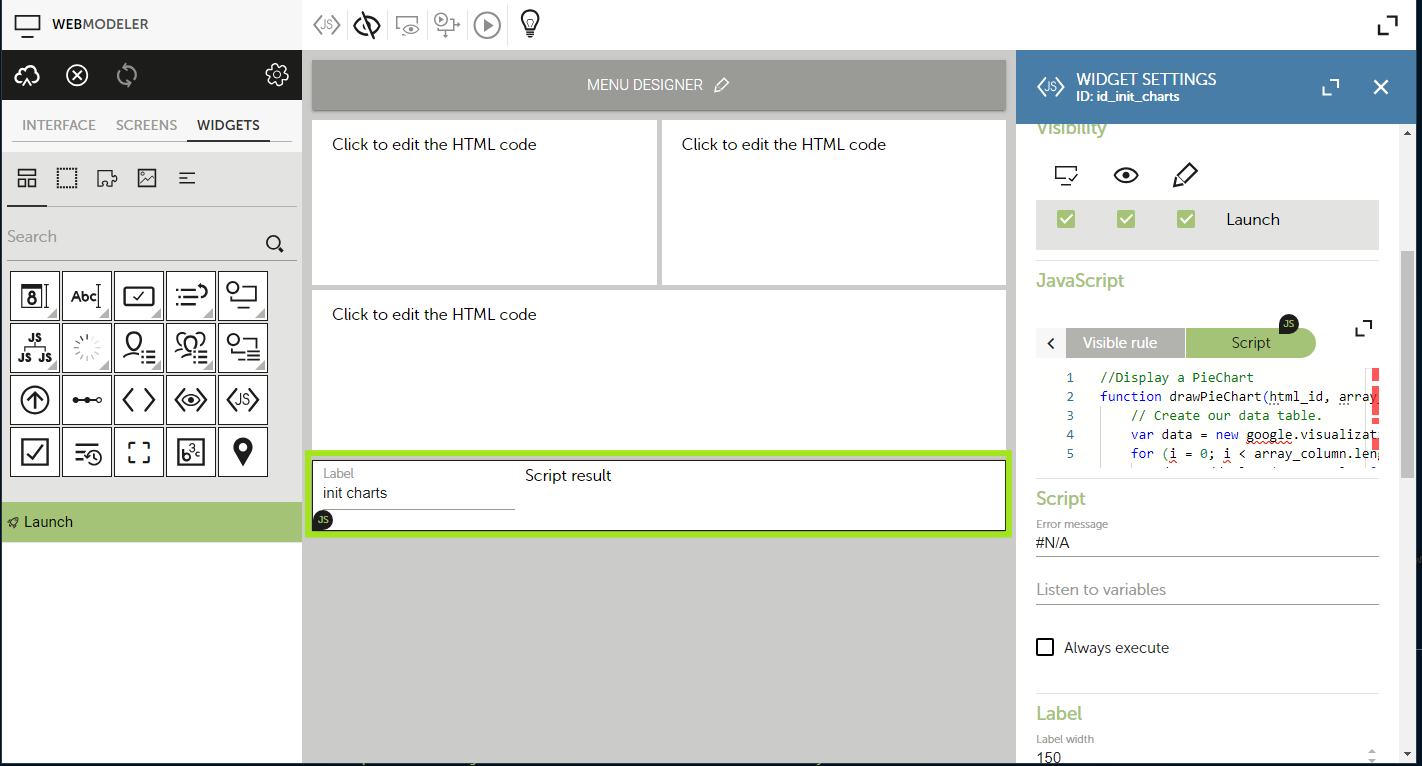Switch to the SCREENS tab
This screenshot has width=1422, height=766.
click(x=146, y=125)
